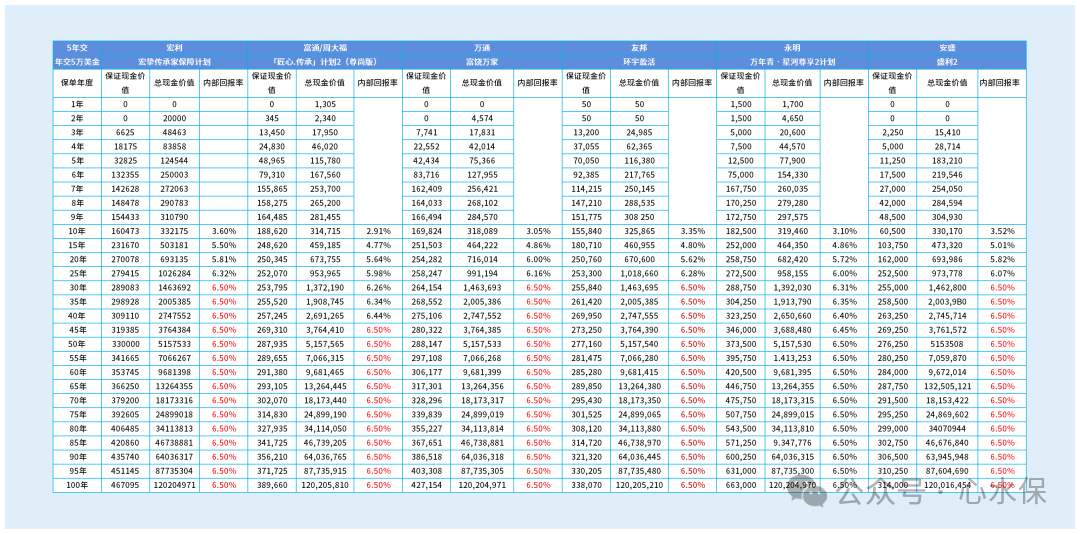Click the '6.07%' return rate cell

(x=1002, y=274)
